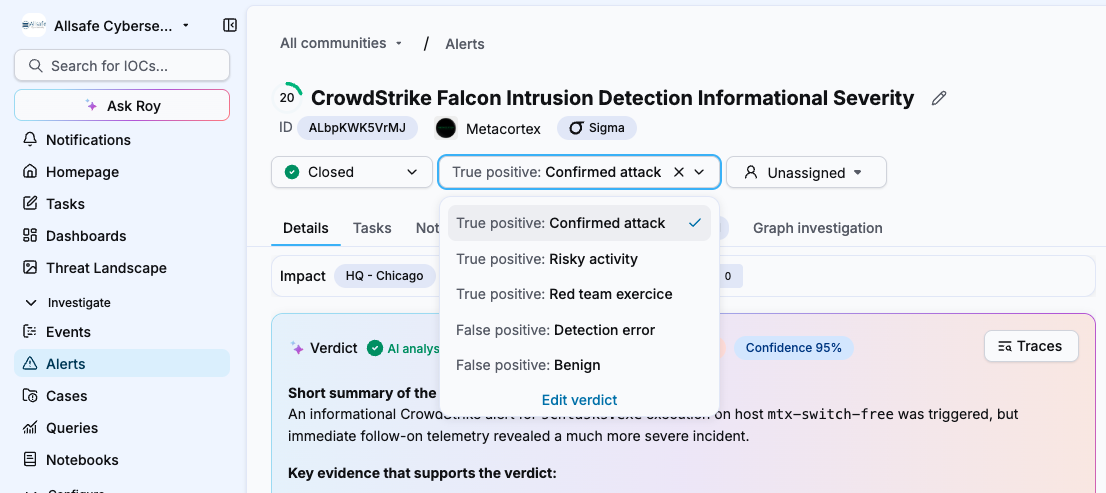Image resolution: width=1106 pixels, height=493 pixels.
Task: Open All communities breadcrumb dropdown
Action: [341, 43]
